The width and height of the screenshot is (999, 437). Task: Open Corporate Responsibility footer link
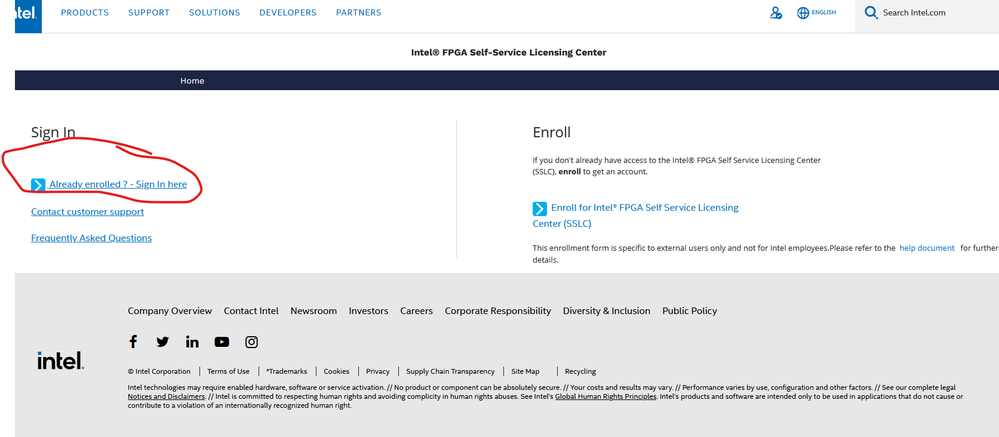pos(498,311)
